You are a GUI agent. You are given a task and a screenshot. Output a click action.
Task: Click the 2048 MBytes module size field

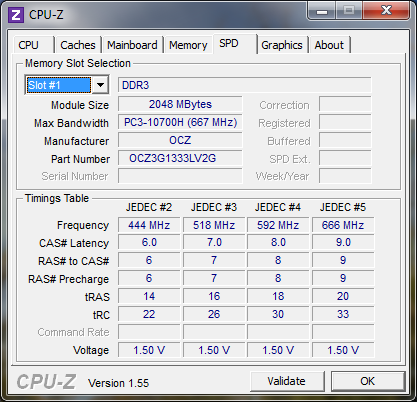[x=180, y=104]
